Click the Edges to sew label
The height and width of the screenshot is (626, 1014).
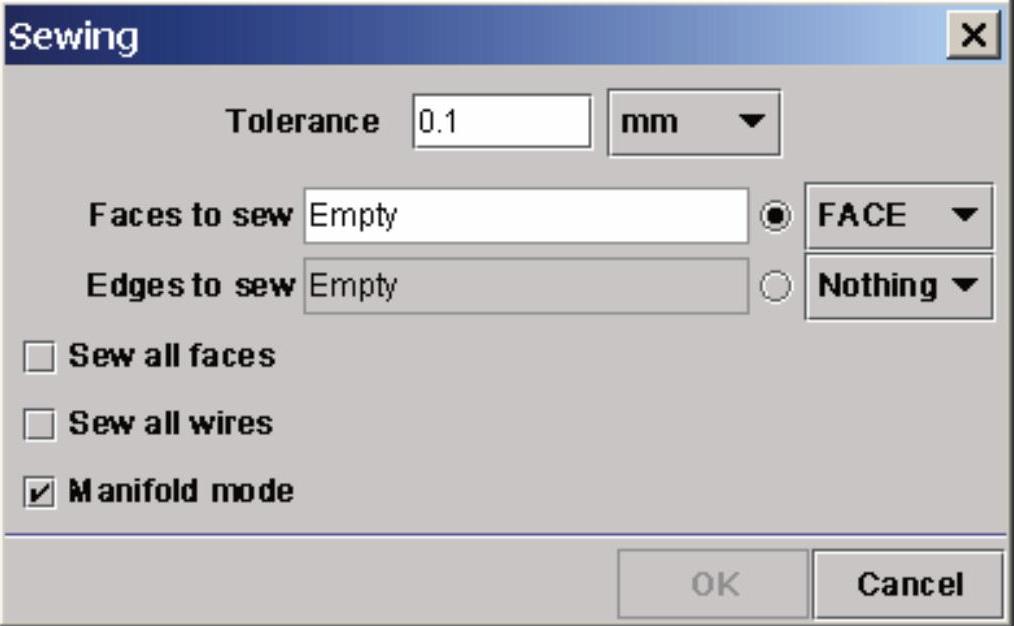191,287
